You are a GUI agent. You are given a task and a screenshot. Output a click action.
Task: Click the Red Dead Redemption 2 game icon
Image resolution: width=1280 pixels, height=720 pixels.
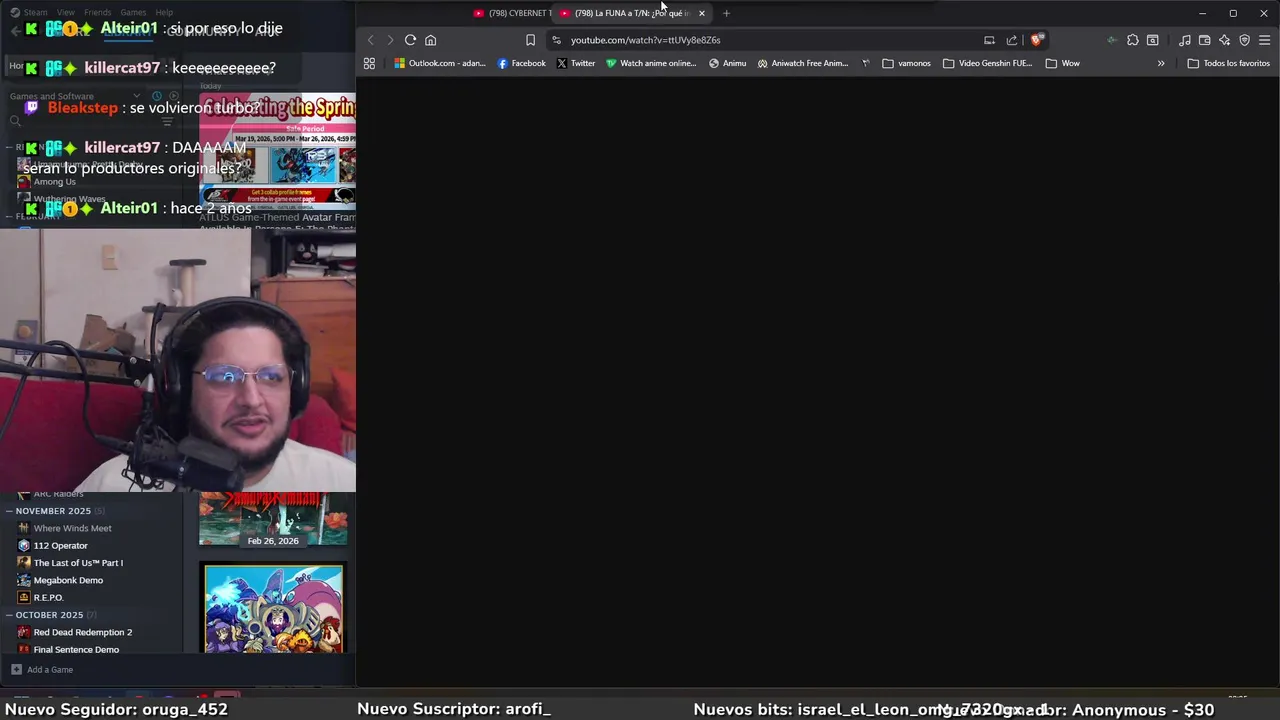(x=24, y=632)
